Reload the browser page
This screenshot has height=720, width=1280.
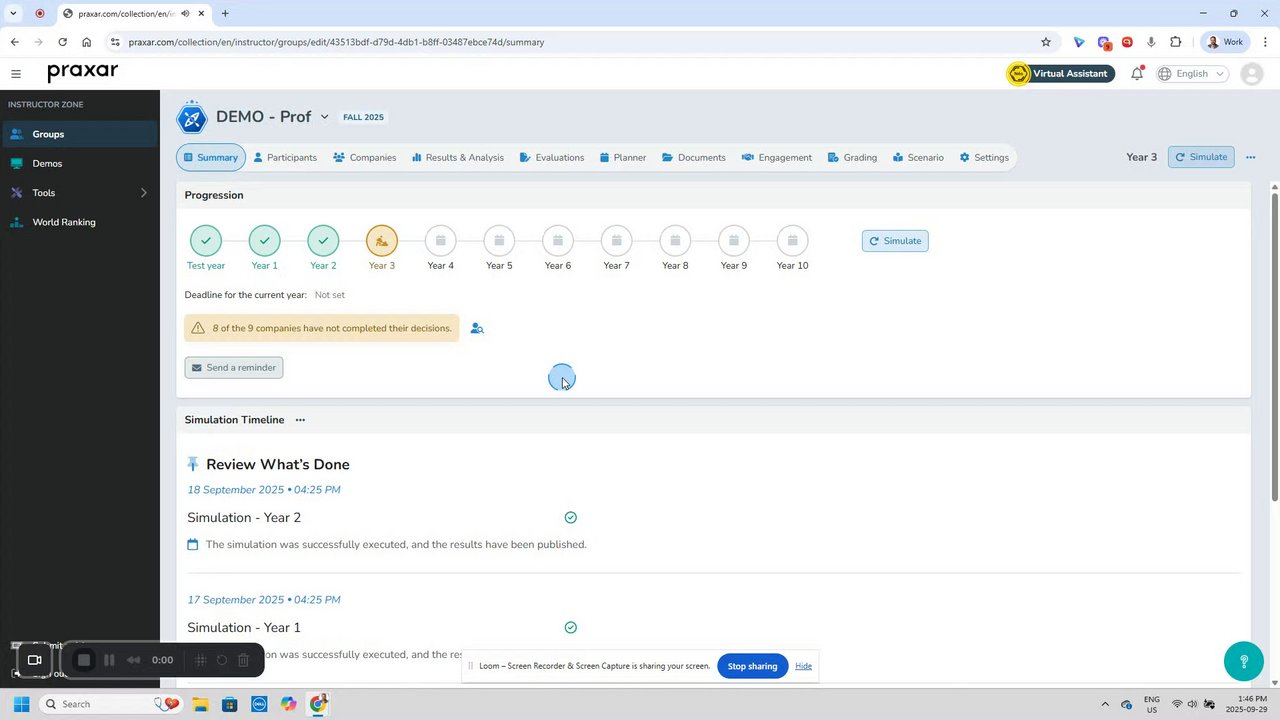point(62,42)
